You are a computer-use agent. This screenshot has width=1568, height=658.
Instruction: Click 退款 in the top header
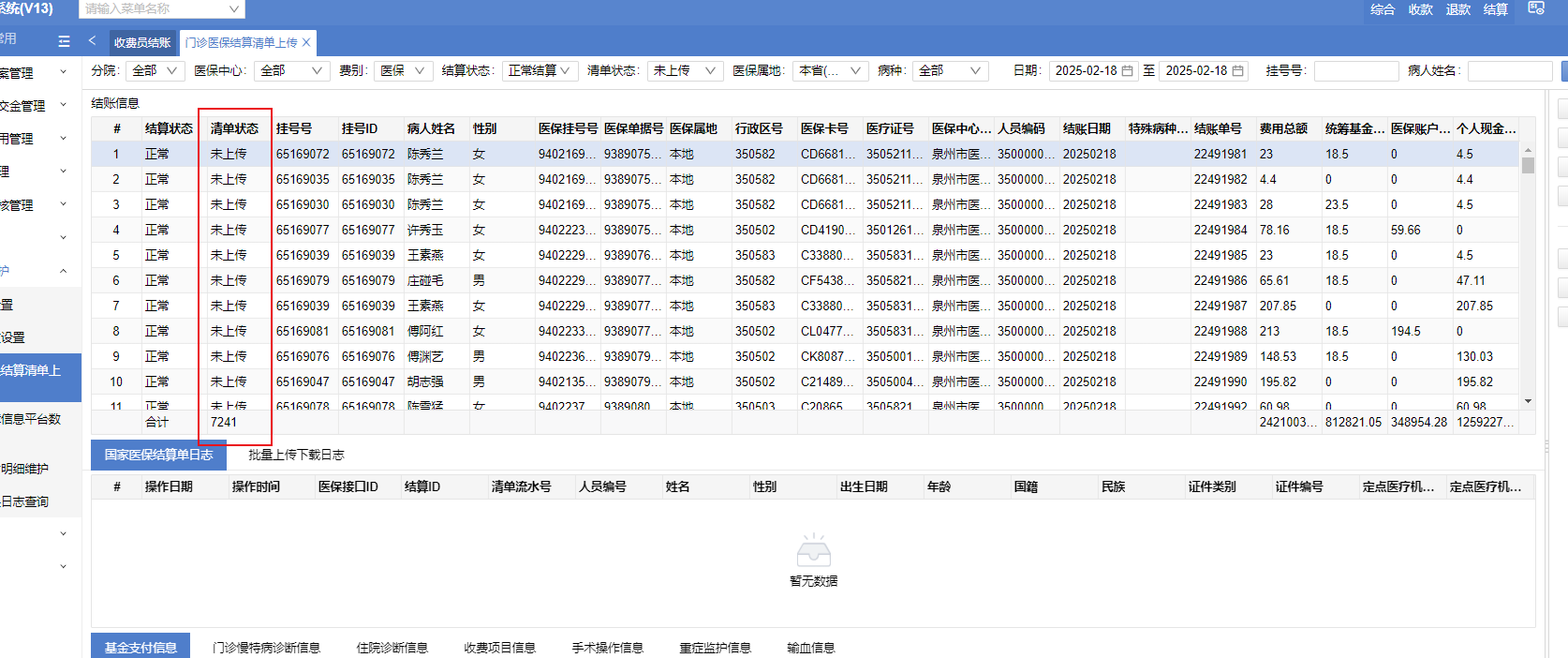point(1458,9)
